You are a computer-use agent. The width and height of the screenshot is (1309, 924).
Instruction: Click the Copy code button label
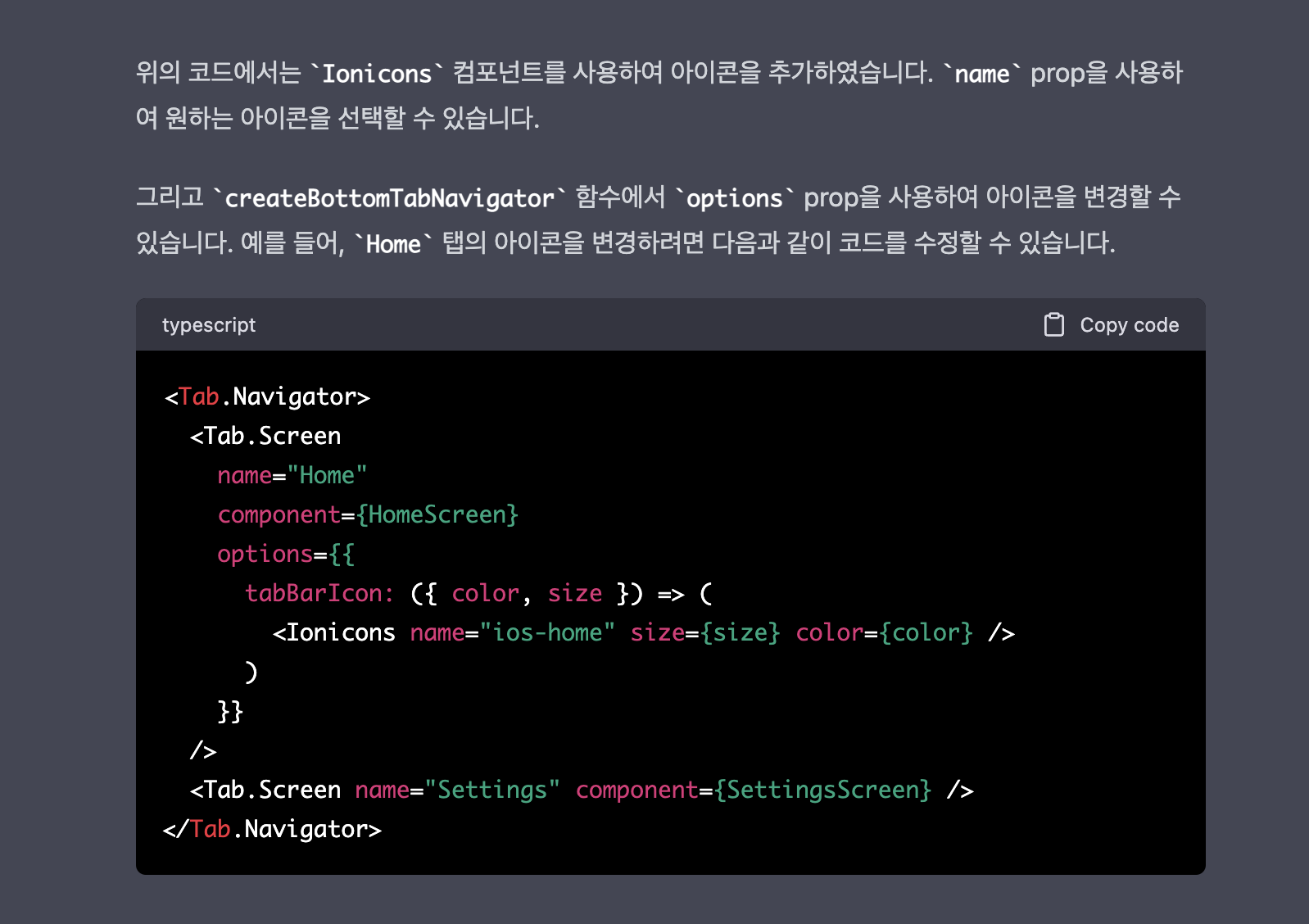coord(1129,325)
